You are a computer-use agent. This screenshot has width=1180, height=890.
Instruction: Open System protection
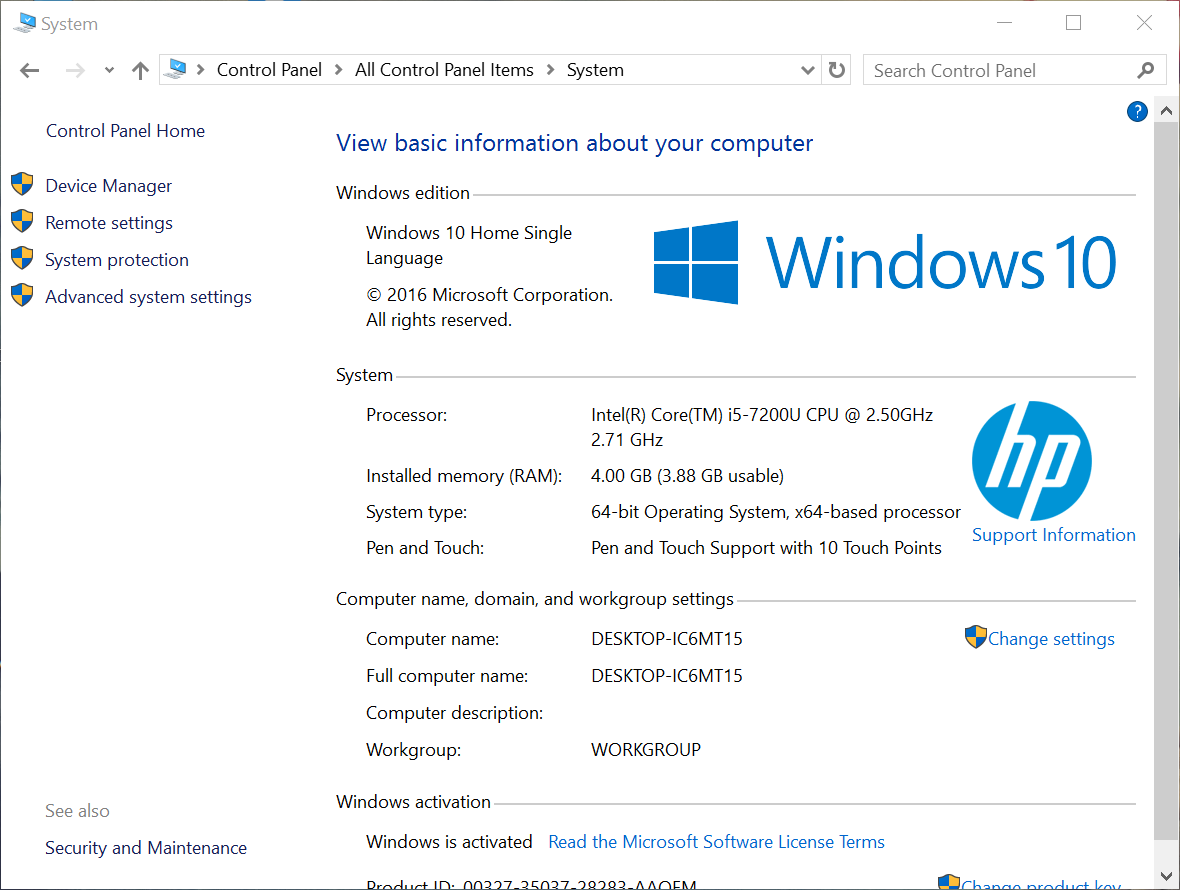pyautogui.click(x=117, y=260)
